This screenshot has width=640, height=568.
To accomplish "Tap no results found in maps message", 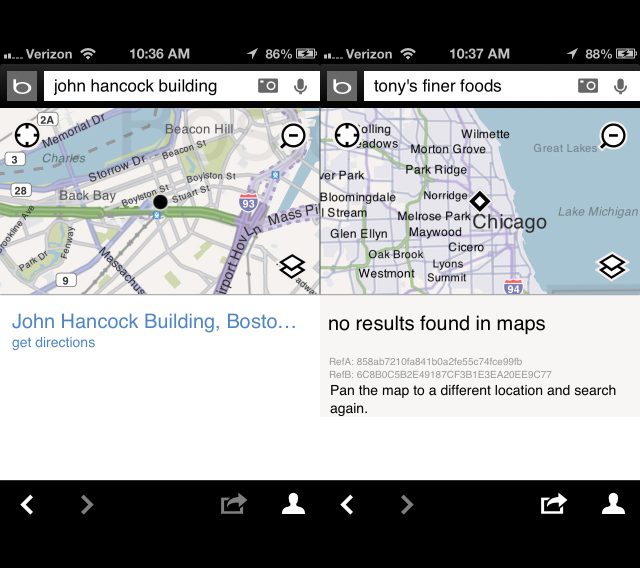I will (x=437, y=324).
